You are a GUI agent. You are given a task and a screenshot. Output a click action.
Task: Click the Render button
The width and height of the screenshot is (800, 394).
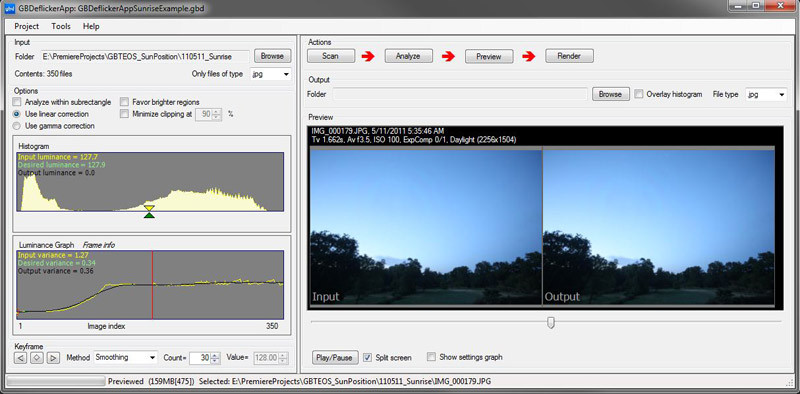(569, 56)
